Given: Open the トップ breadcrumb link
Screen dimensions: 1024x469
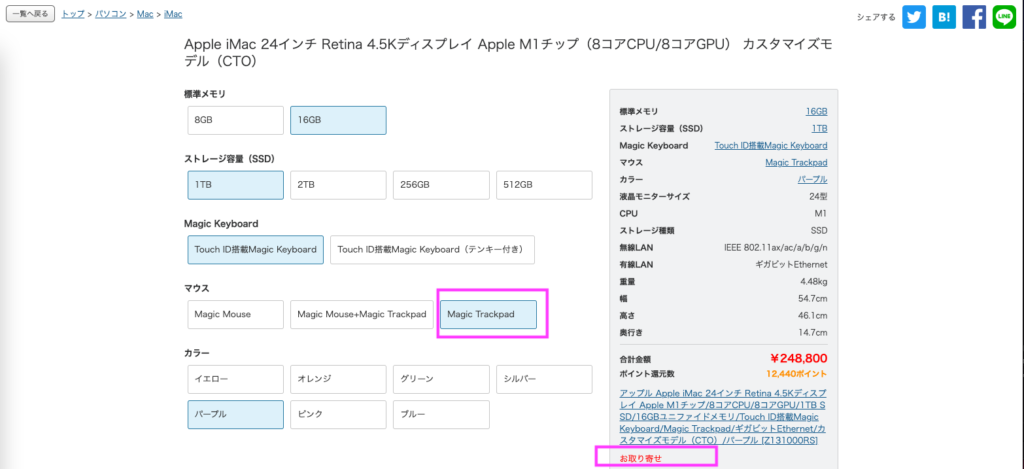Looking at the screenshot, I should click(73, 14).
